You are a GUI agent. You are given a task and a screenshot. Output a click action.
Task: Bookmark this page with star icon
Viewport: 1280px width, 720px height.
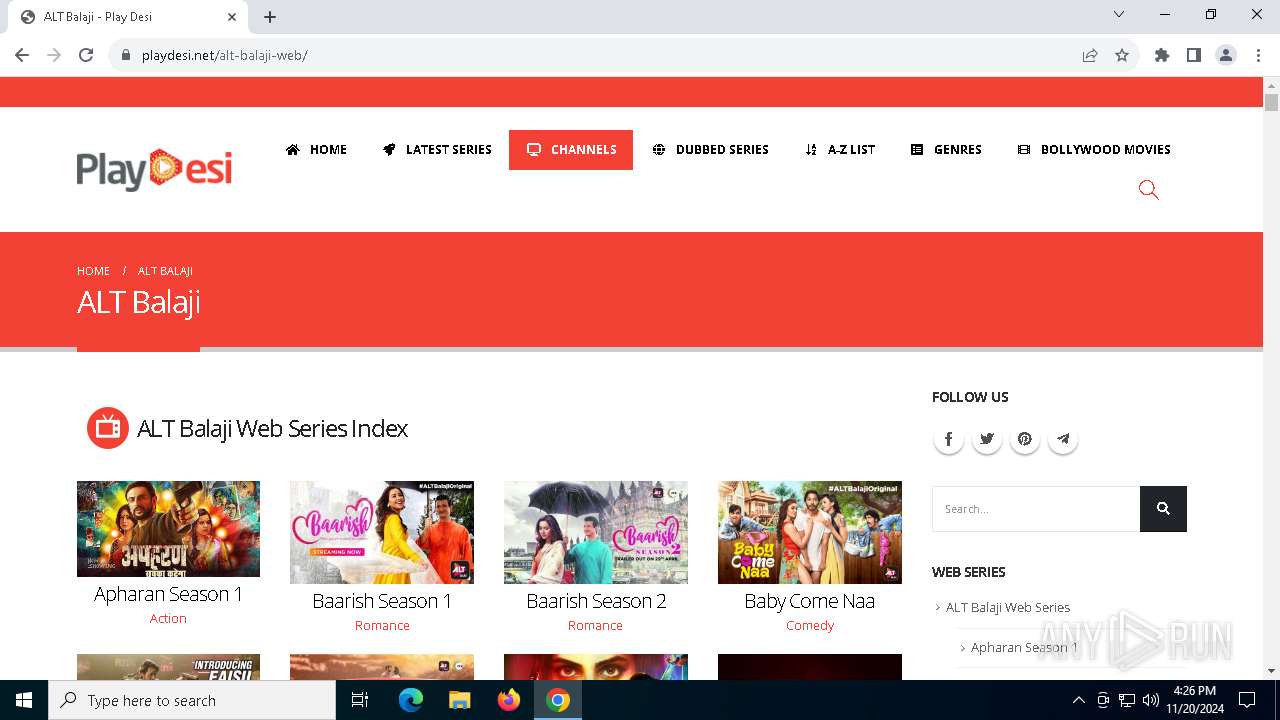point(1122,55)
